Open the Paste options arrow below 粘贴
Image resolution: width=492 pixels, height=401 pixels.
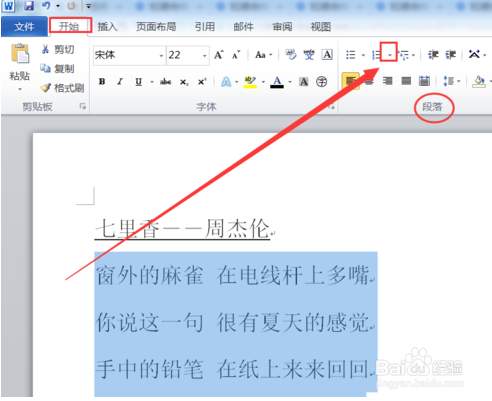[x=20, y=89]
